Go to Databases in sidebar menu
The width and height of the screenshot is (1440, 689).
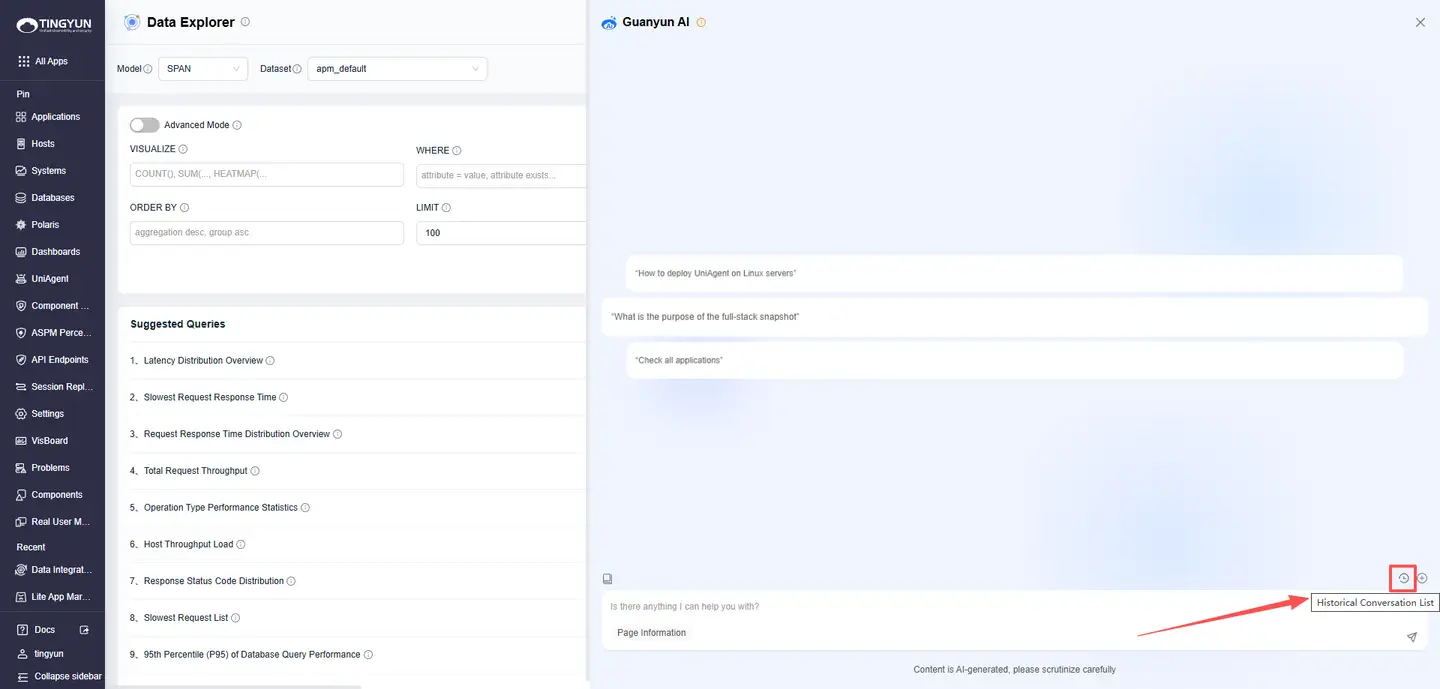pyautogui.click(x=52, y=198)
